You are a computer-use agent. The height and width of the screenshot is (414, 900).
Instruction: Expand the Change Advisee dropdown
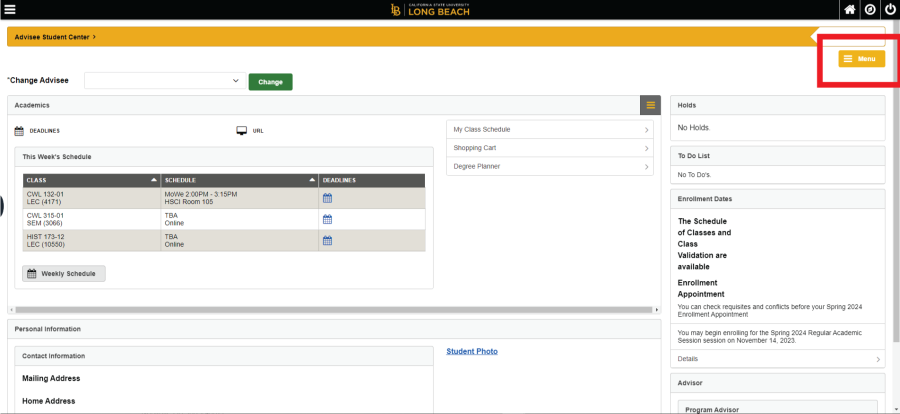click(x=164, y=81)
